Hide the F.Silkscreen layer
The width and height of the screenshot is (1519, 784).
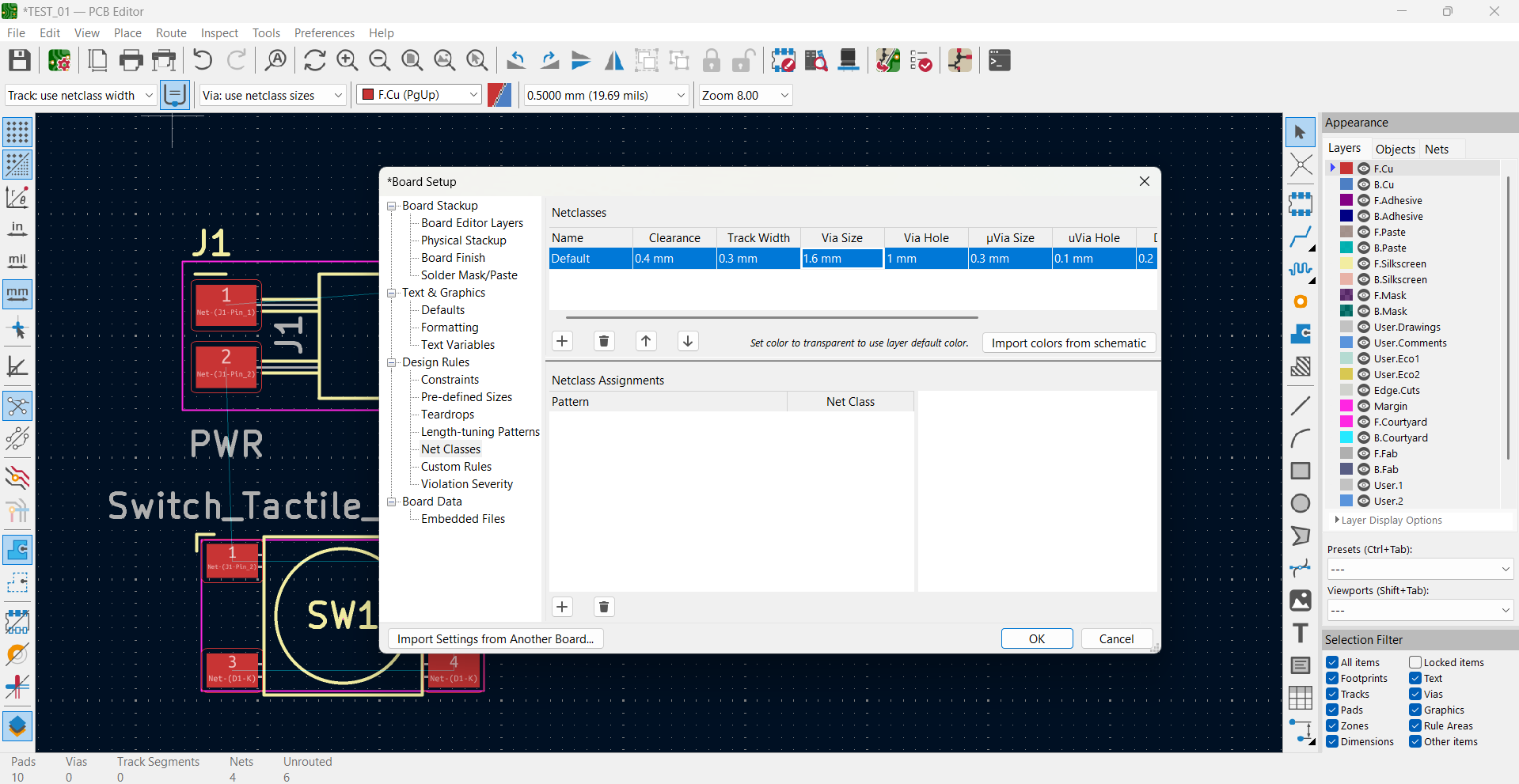coord(1364,263)
